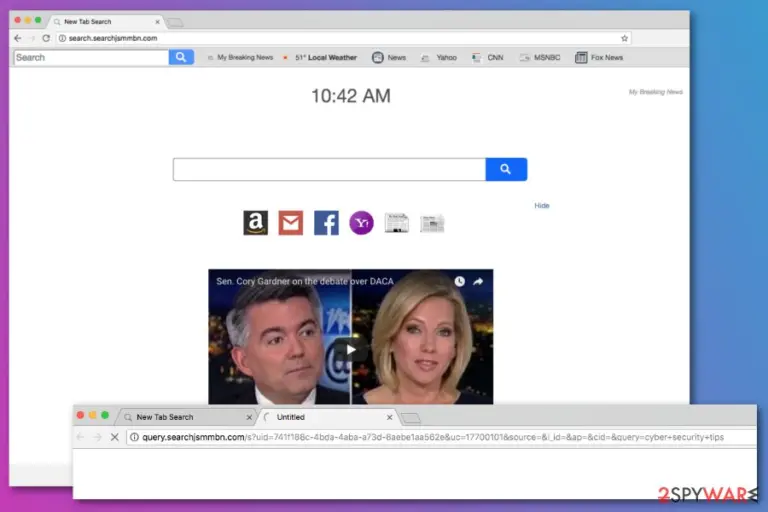Stop loading the page with the X button
Screen dimensions: 768x512
point(115,437)
